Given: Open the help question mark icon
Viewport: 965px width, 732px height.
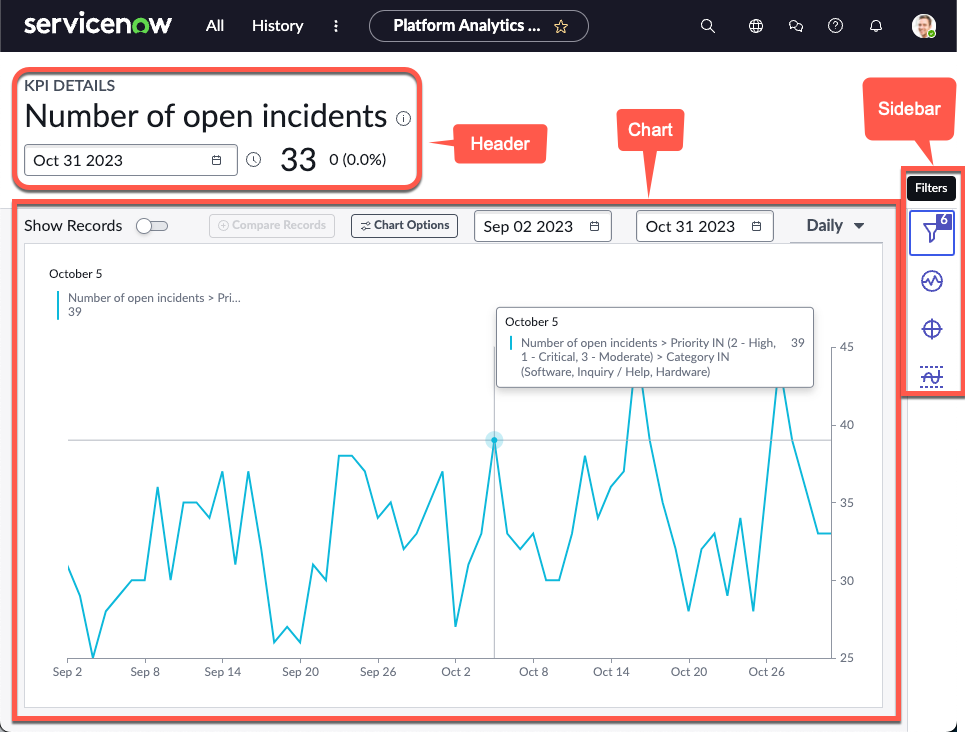Looking at the screenshot, I should pos(835,26).
